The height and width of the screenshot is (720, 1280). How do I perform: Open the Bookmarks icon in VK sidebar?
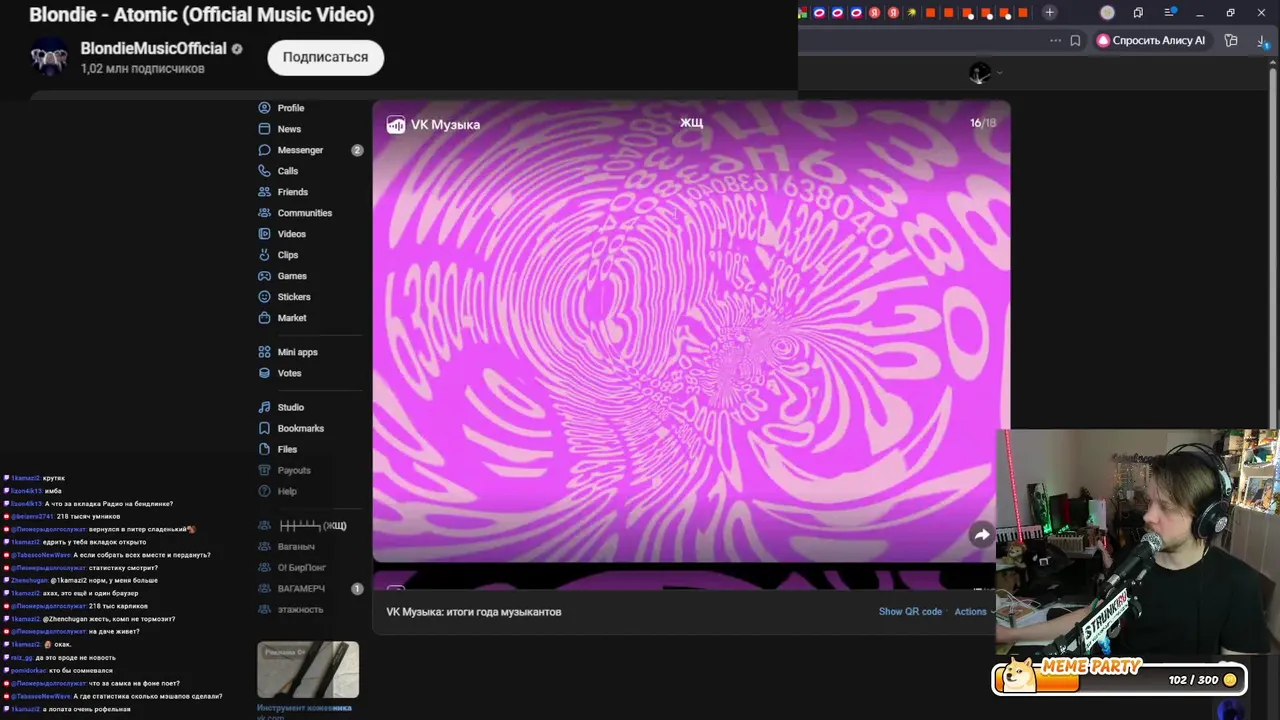point(264,428)
